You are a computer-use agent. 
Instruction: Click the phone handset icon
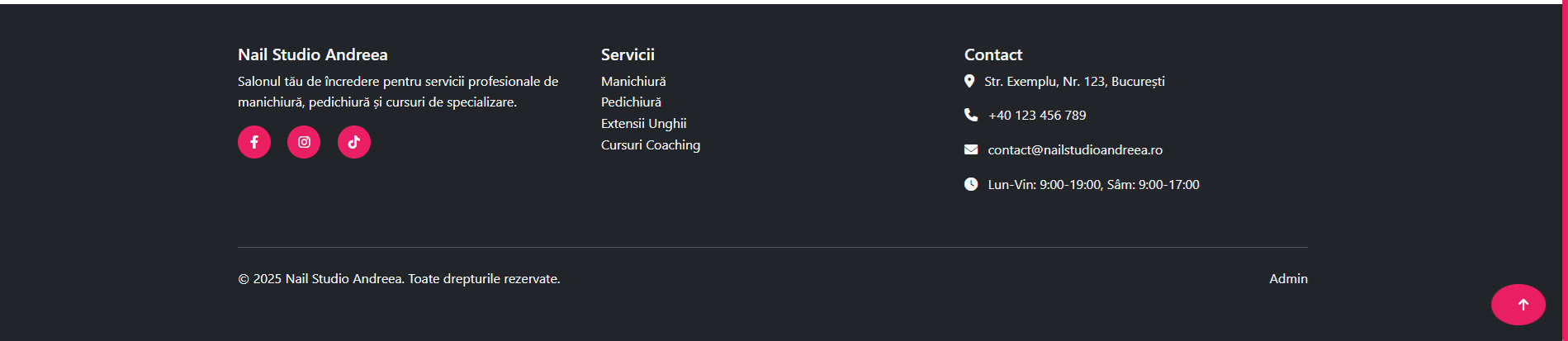pyautogui.click(x=971, y=115)
